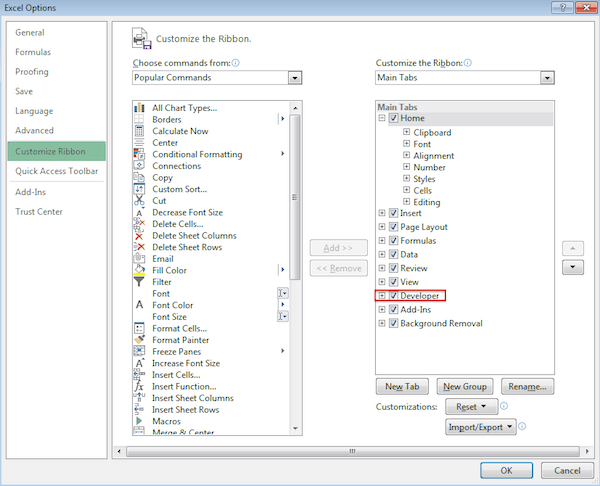600x486 pixels.
Task: Click the Delete Sheet Rows icon
Action: [x=140, y=247]
